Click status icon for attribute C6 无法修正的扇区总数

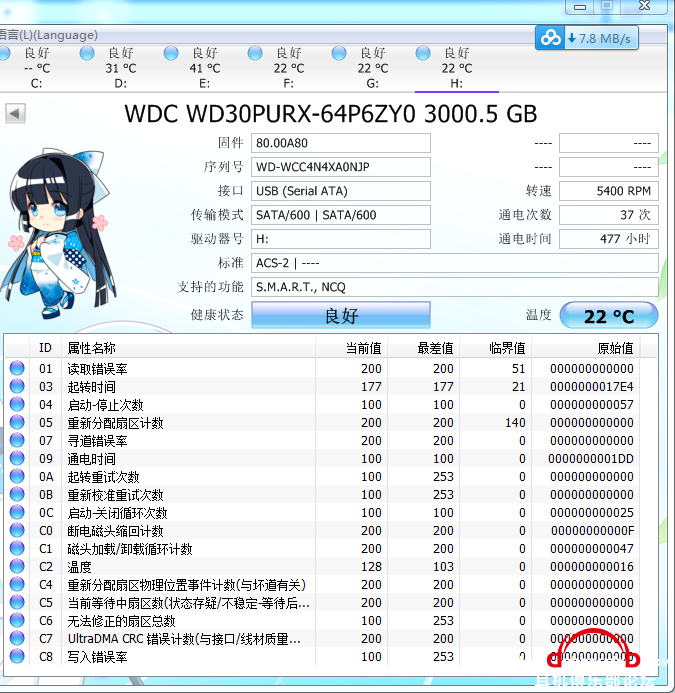(17, 621)
